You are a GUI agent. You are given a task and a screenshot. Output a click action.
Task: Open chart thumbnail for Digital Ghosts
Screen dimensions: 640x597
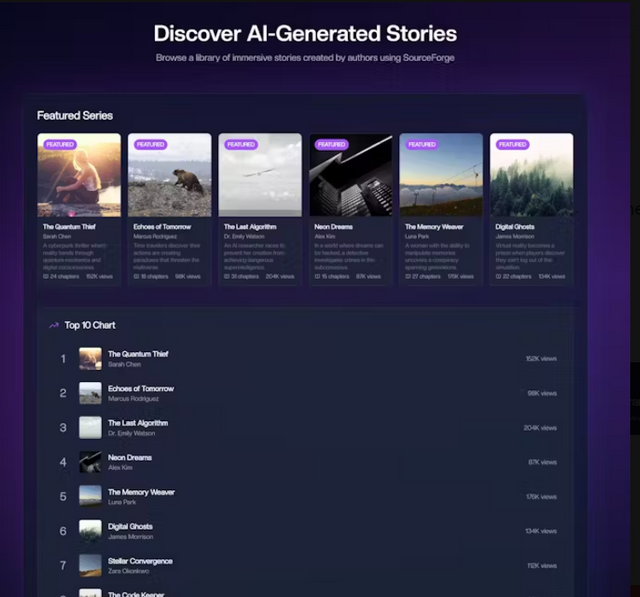click(x=90, y=531)
